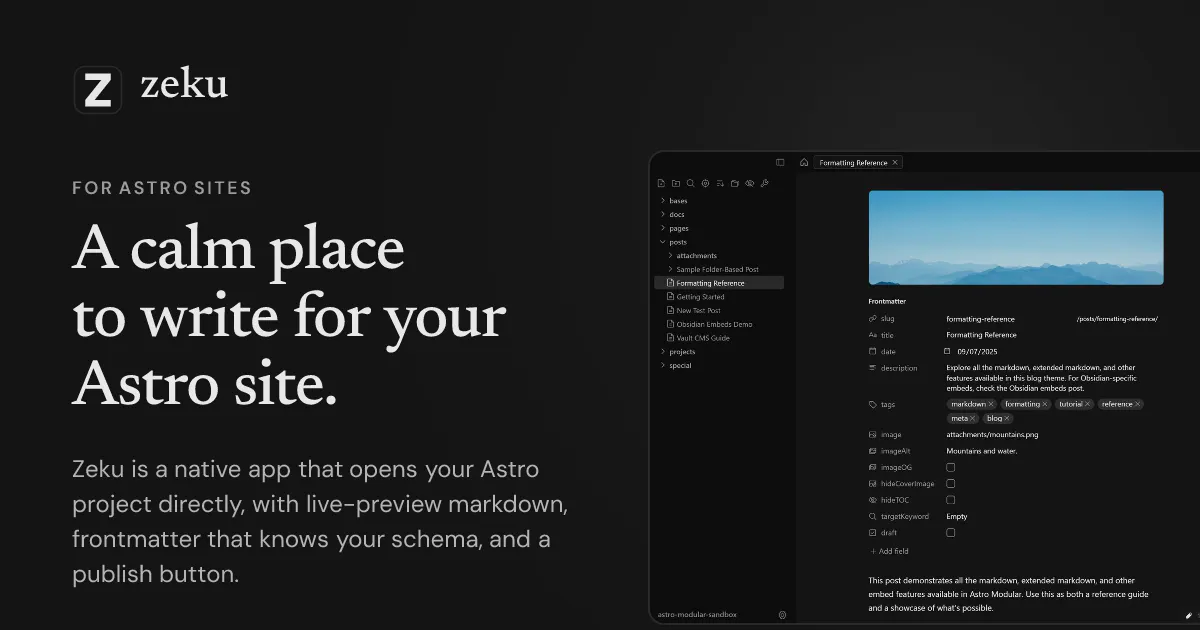
Task: Click the link icon next to slug
Action: pos(873,319)
